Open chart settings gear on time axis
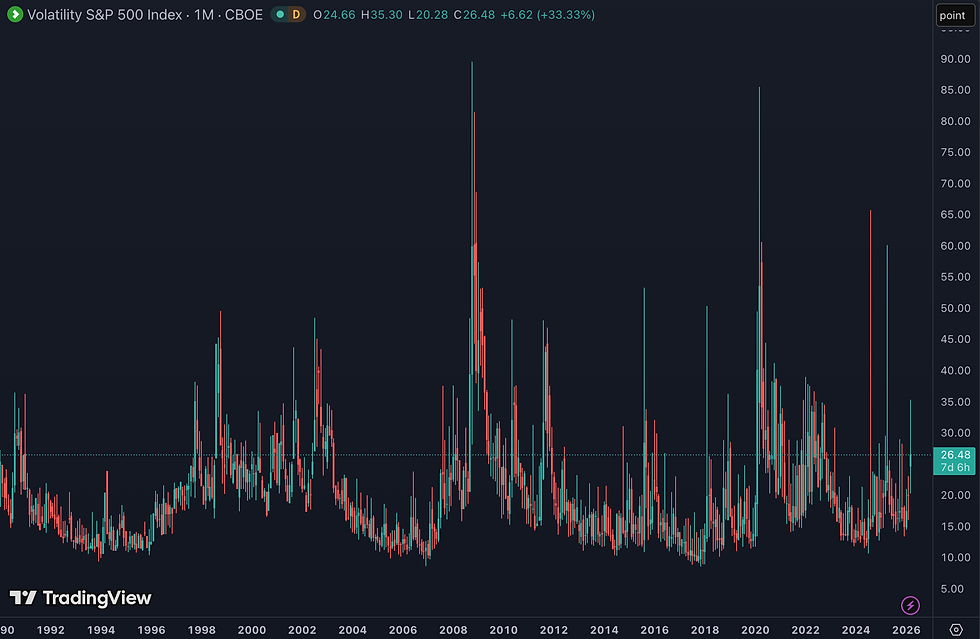This screenshot has height=639, width=980. (x=956, y=629)
